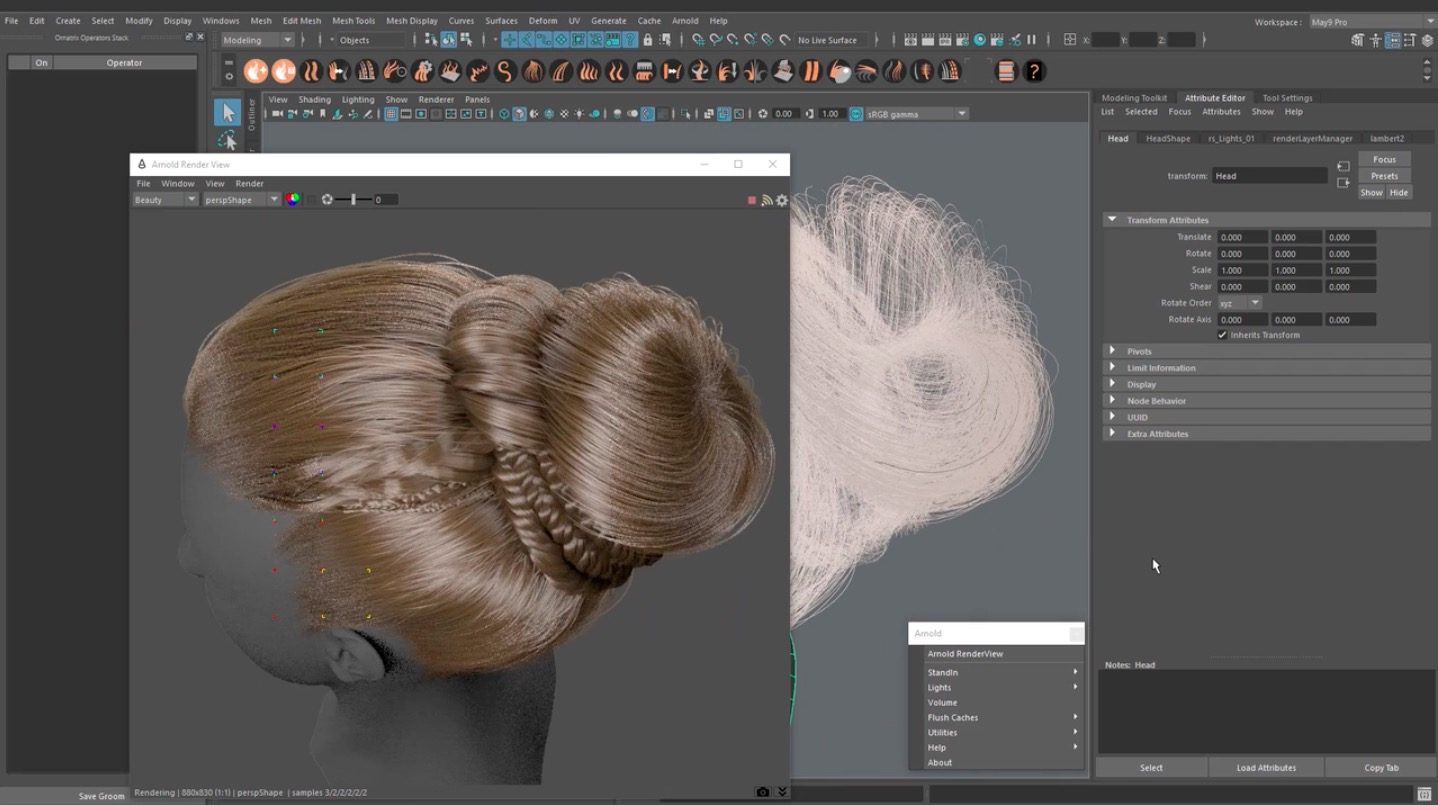Click the Operator column header
The width and height of the screenshot is (1438, 805).
click(124, 62)
